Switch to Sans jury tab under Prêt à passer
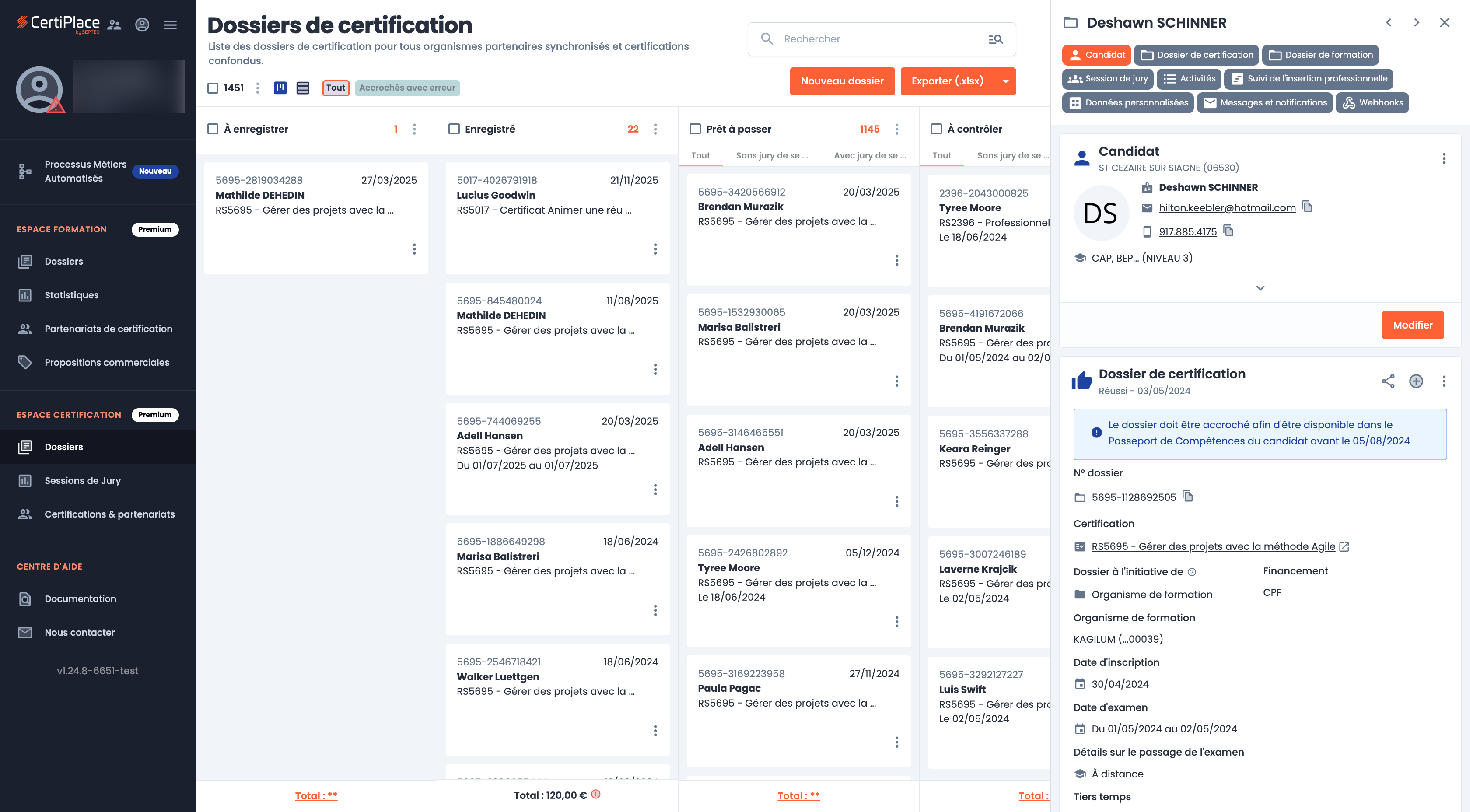The width and height of the screenshot is (1470, 812). pyautogui.click(x=772, y=155)
